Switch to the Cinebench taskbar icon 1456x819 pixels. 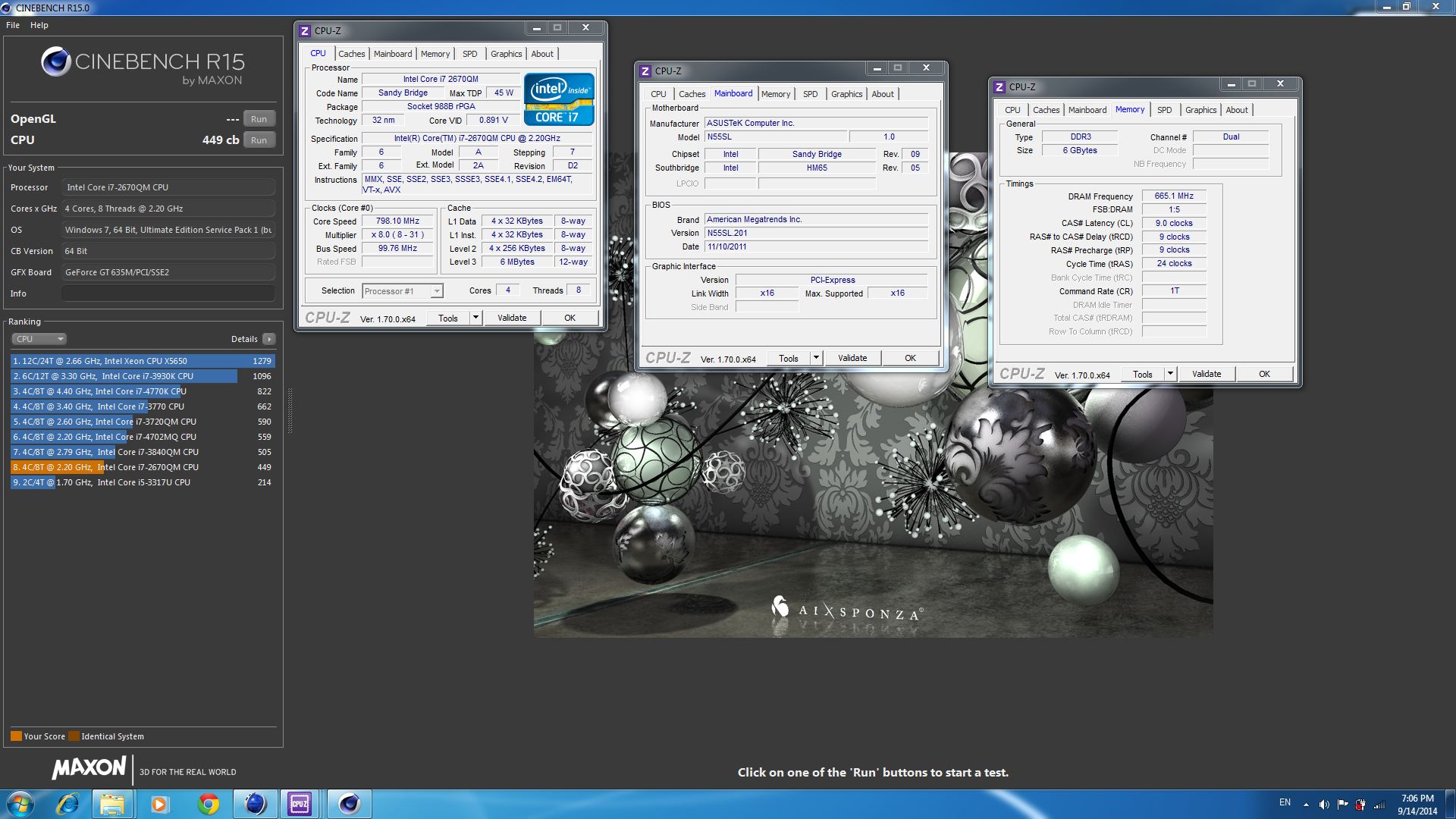[x=349, y=804]
